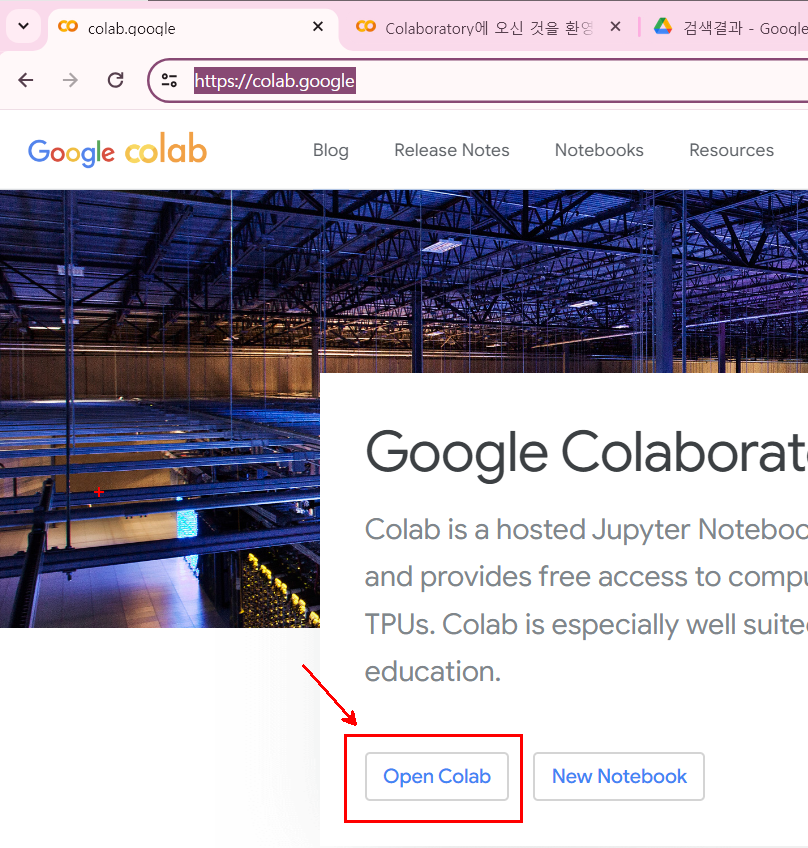This screenshot has width=808, height=848.
Task: Switch to the colab.google tab
Action: pyautogui.click(x=193, y=28)
